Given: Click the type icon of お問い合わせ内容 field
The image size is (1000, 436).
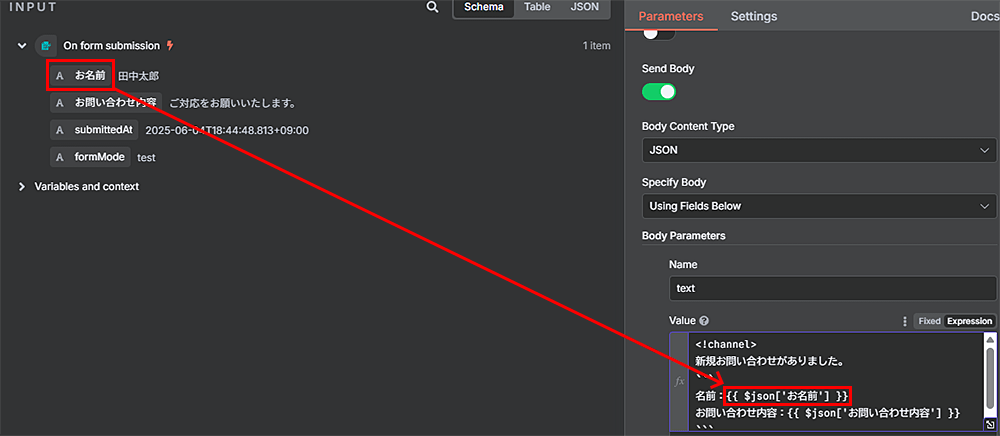Looking at the screenshot, I should [60, 103].
